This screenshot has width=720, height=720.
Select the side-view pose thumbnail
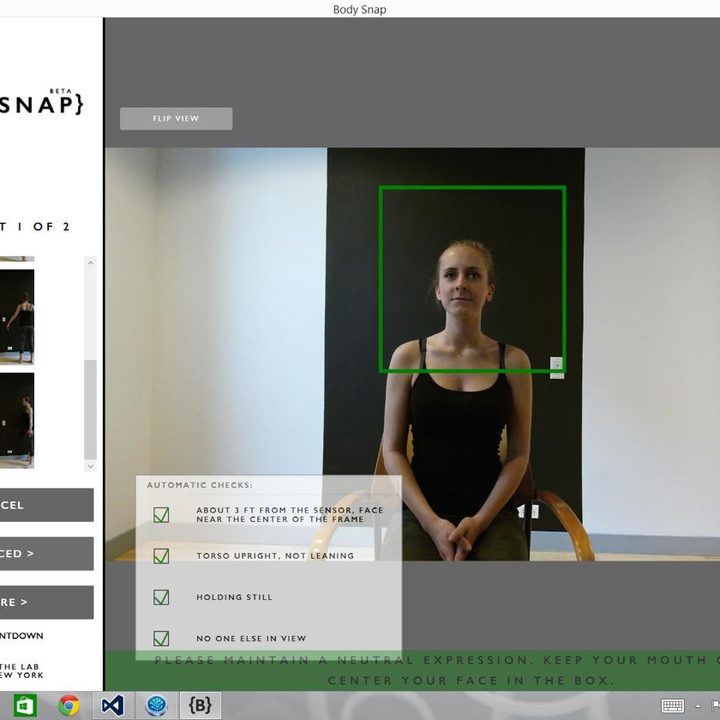tap(17, 420)
